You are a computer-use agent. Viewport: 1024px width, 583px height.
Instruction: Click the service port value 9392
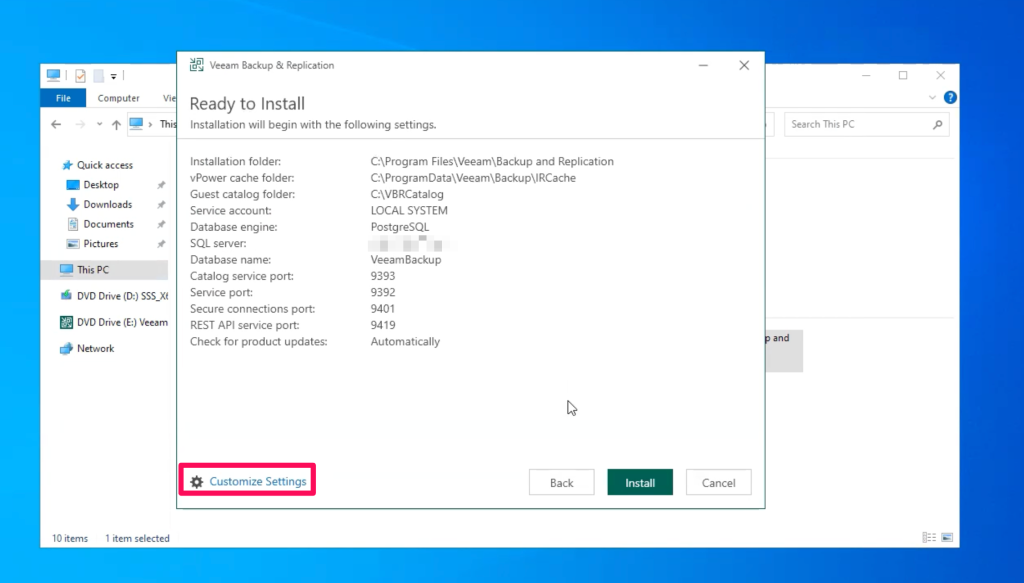click(383, 292)
